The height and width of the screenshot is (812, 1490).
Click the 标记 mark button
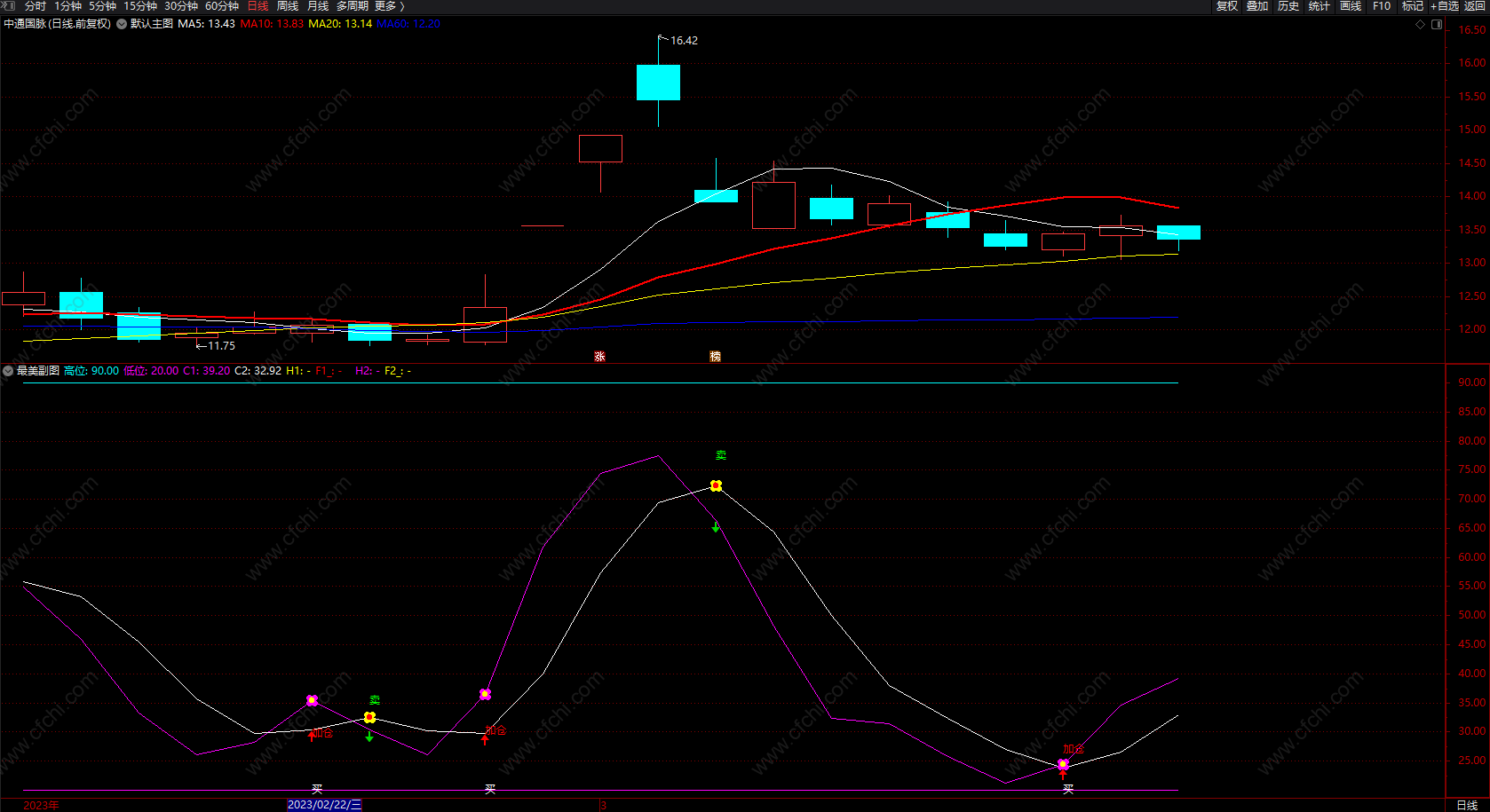(1413, 6)
